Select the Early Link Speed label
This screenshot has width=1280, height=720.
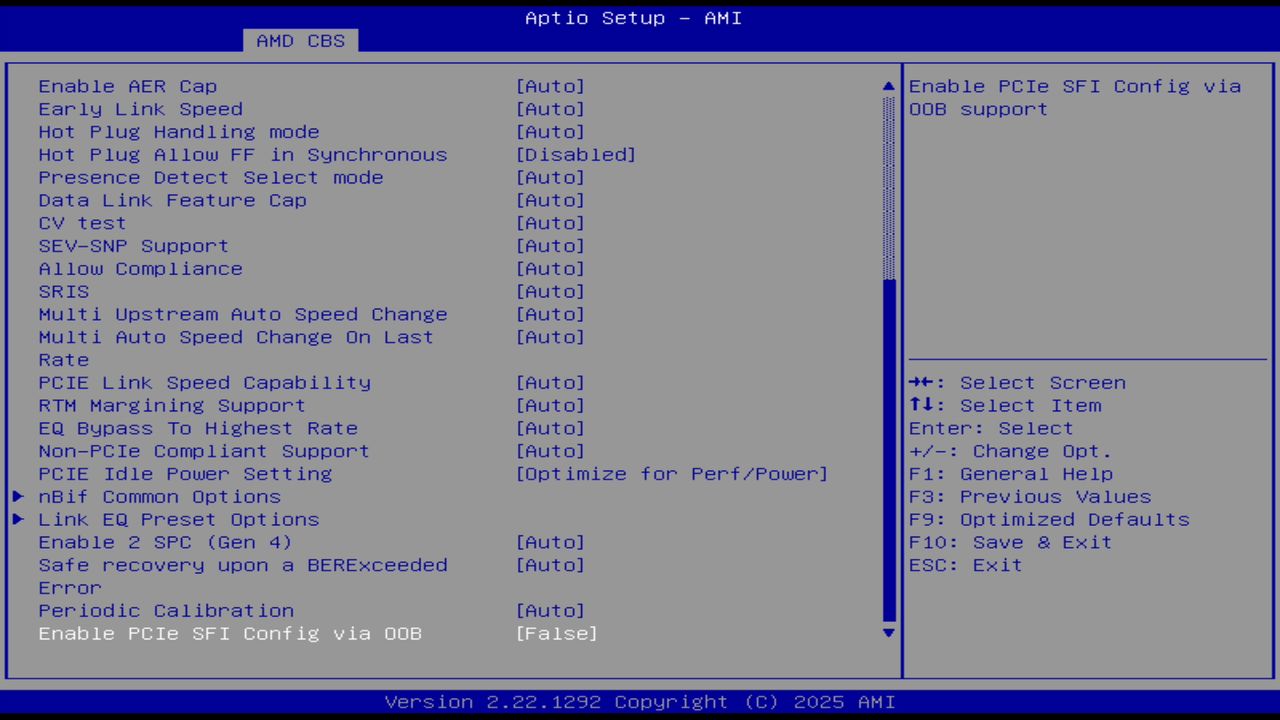click(x=141, y=109)
